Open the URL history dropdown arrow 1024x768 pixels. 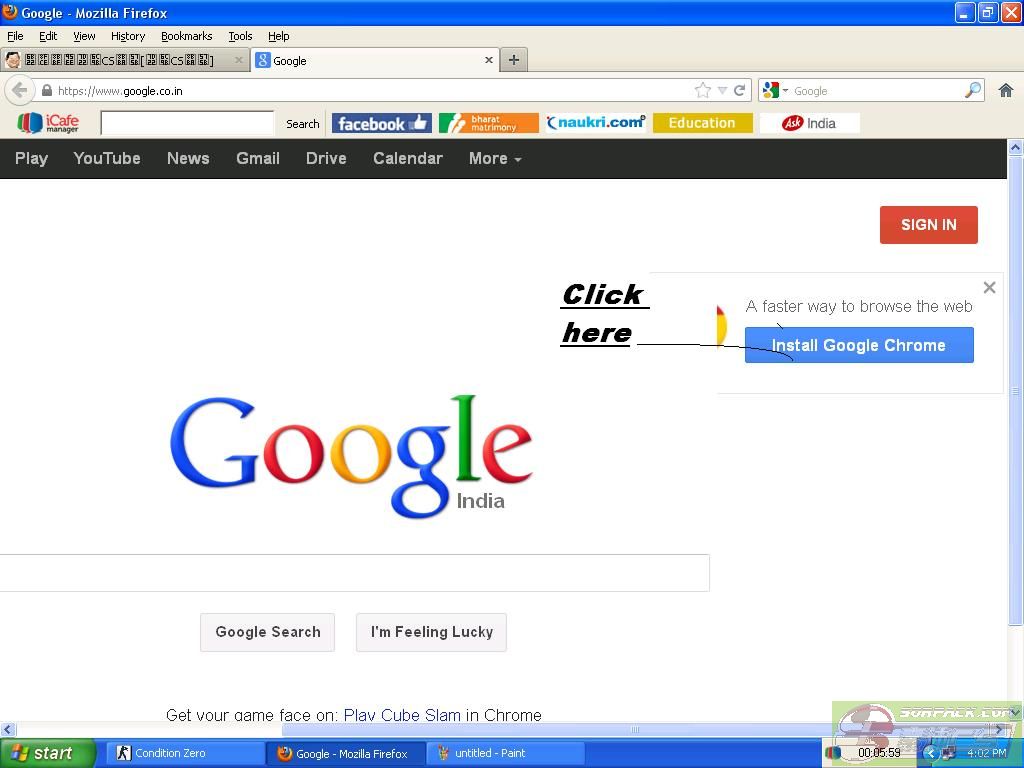[722, 90]
